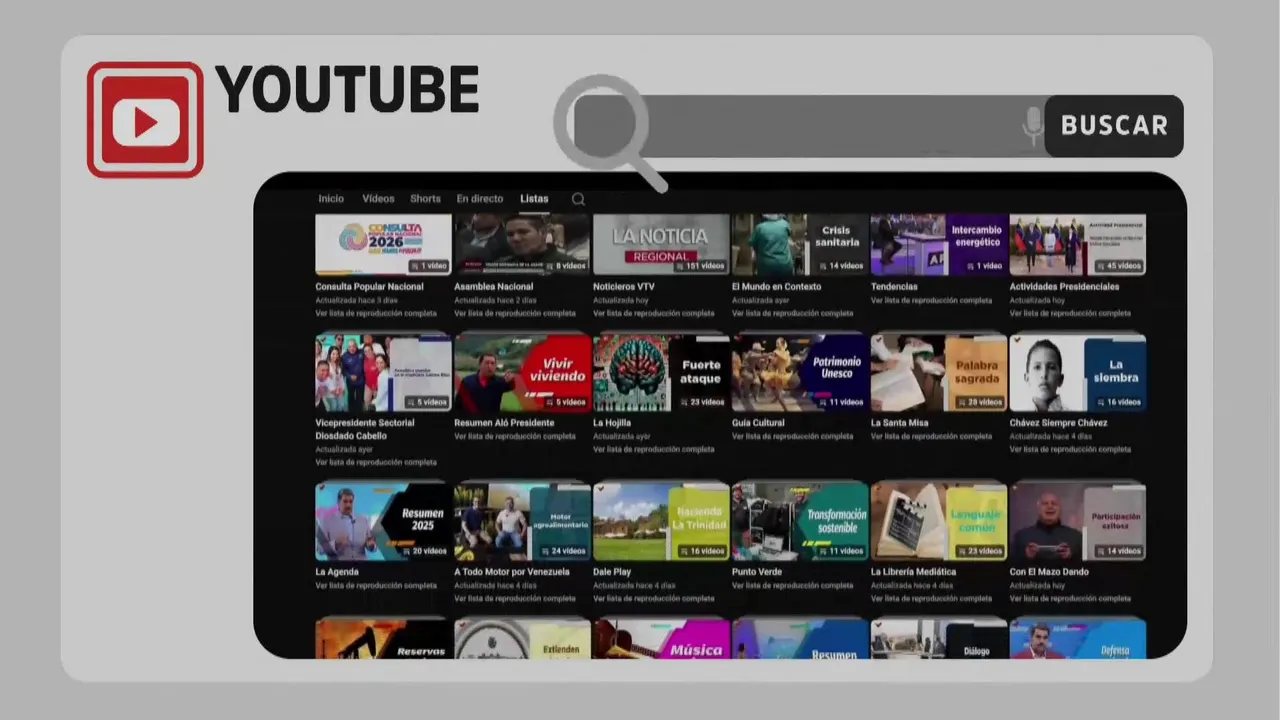Screen dimensions: 1280x720
Task: Click the La Hojilla title
Action: tap(612, 423)
